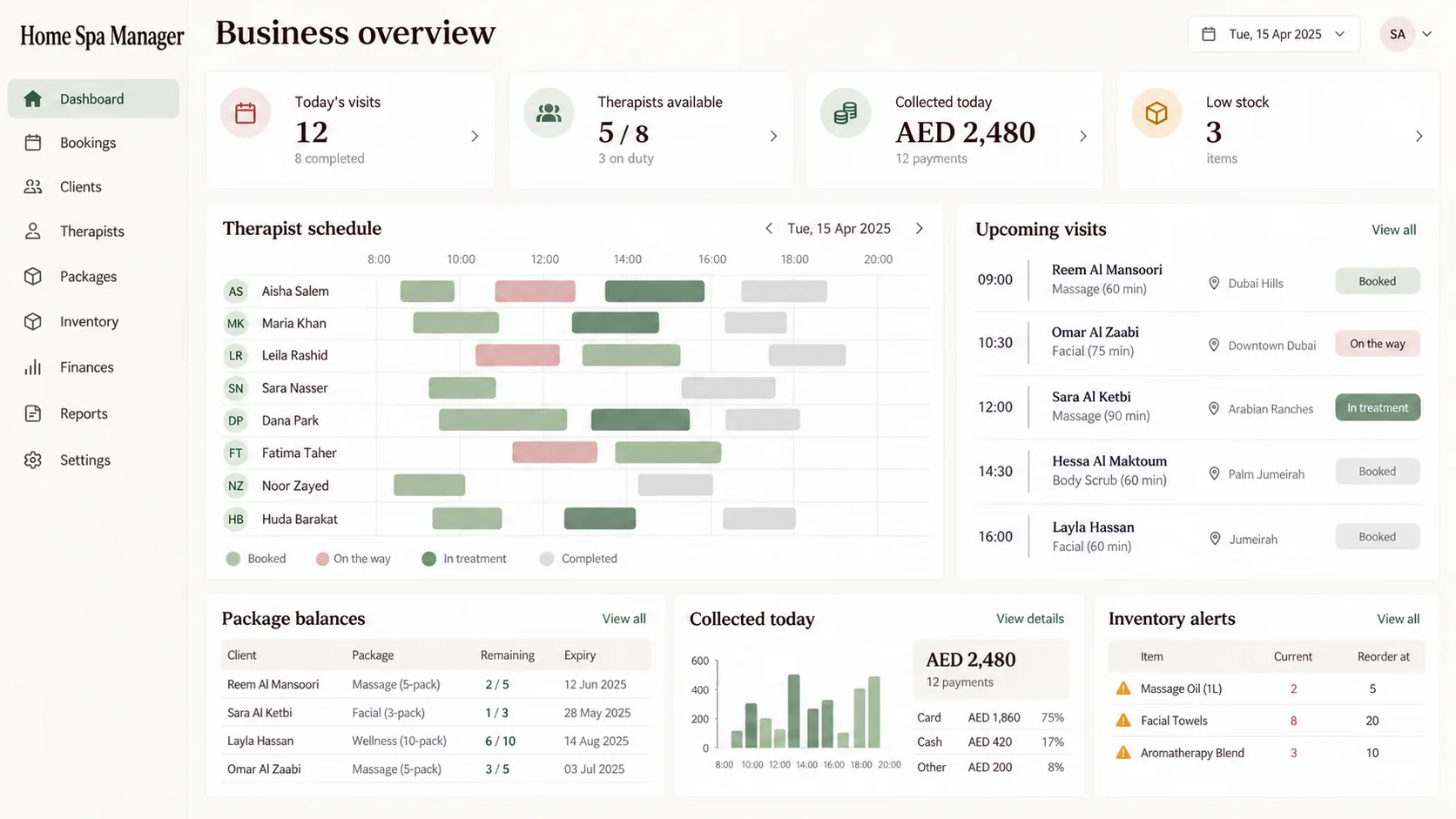Click View details for Collected today
1456x819 pixels.
[1030, 619]
